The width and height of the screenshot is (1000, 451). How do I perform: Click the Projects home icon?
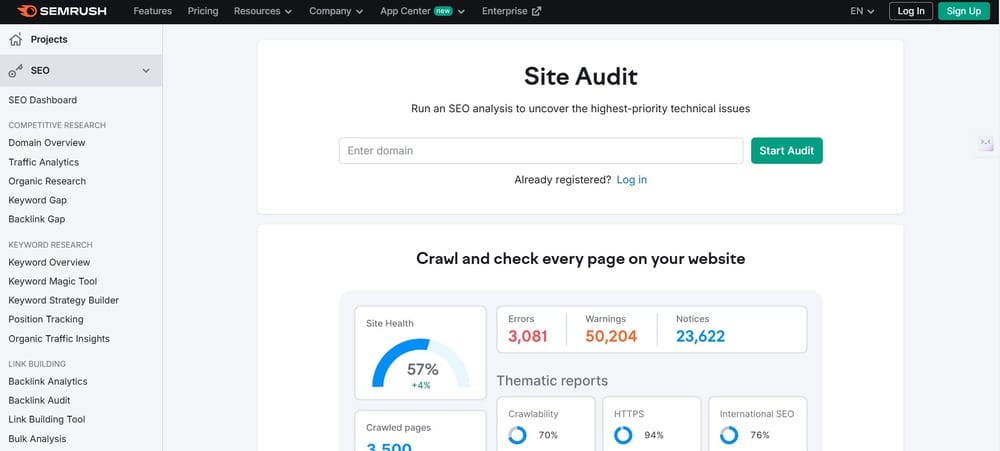[x=15, y=40]
